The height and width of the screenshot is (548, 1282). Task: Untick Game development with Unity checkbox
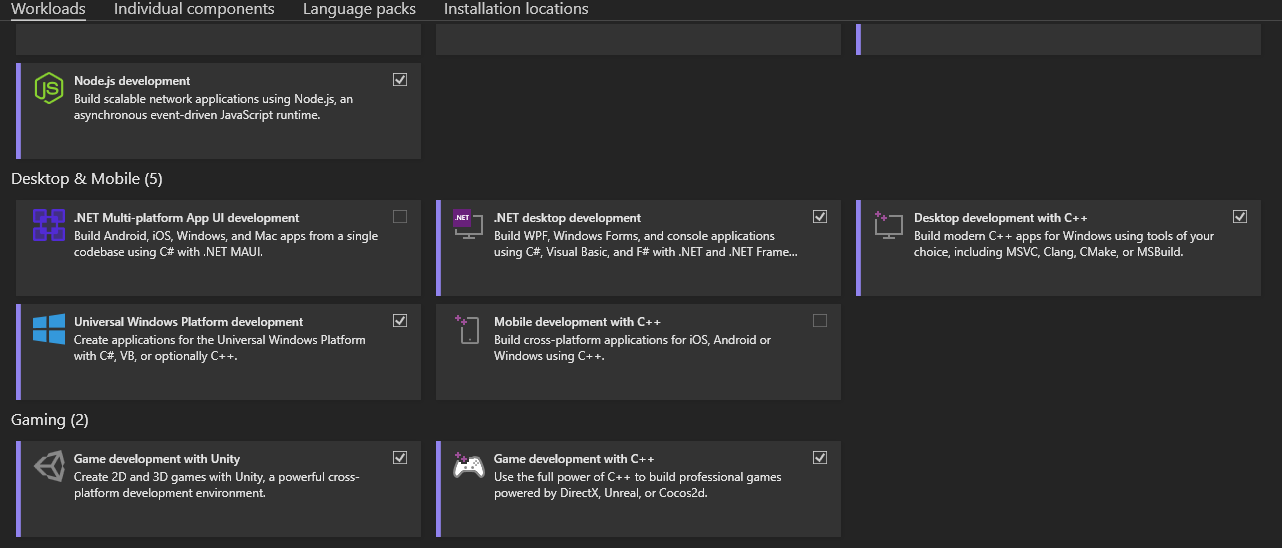pyautogui.click(x=400, y=458)
